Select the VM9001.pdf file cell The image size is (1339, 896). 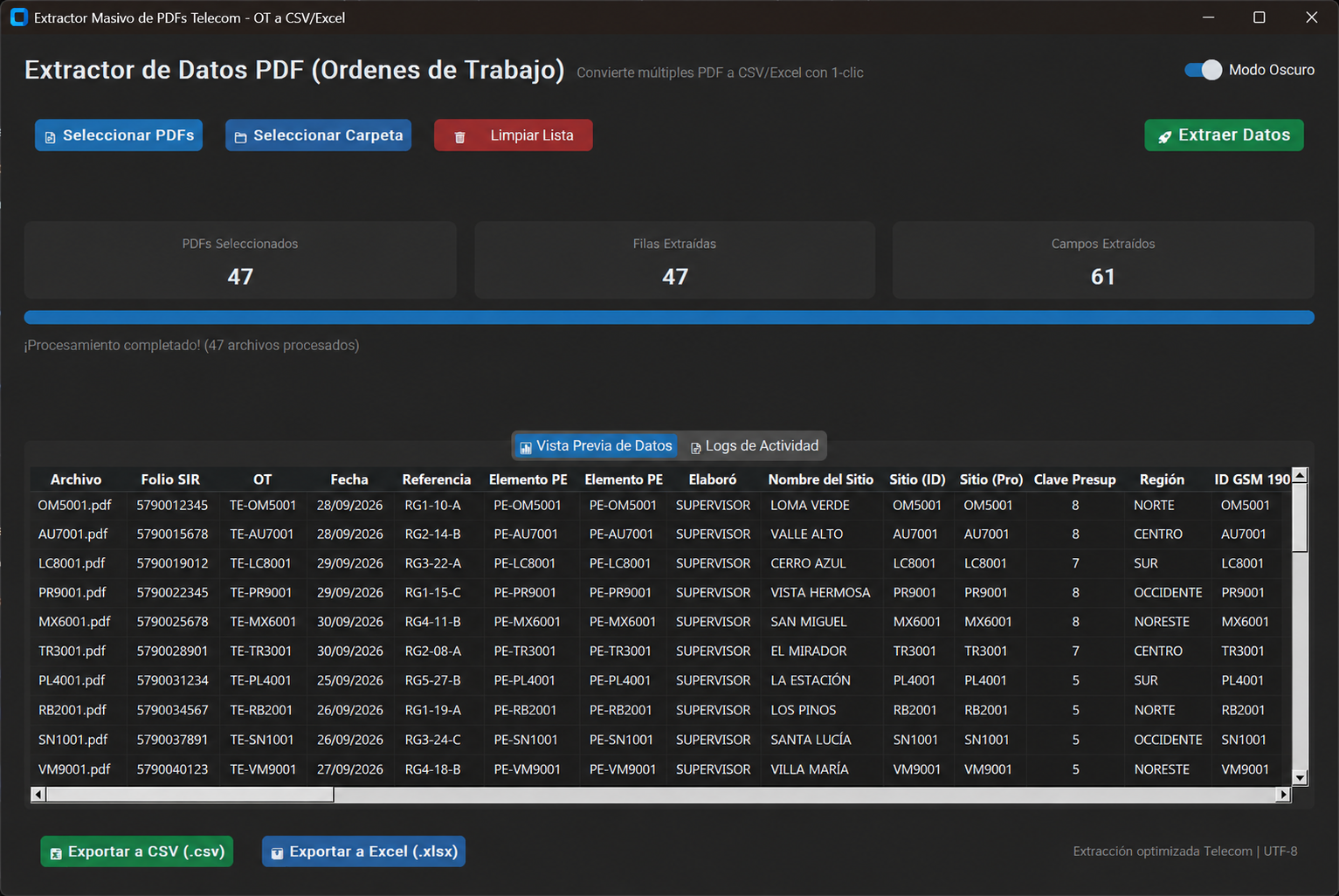click(x=74, y=769)
